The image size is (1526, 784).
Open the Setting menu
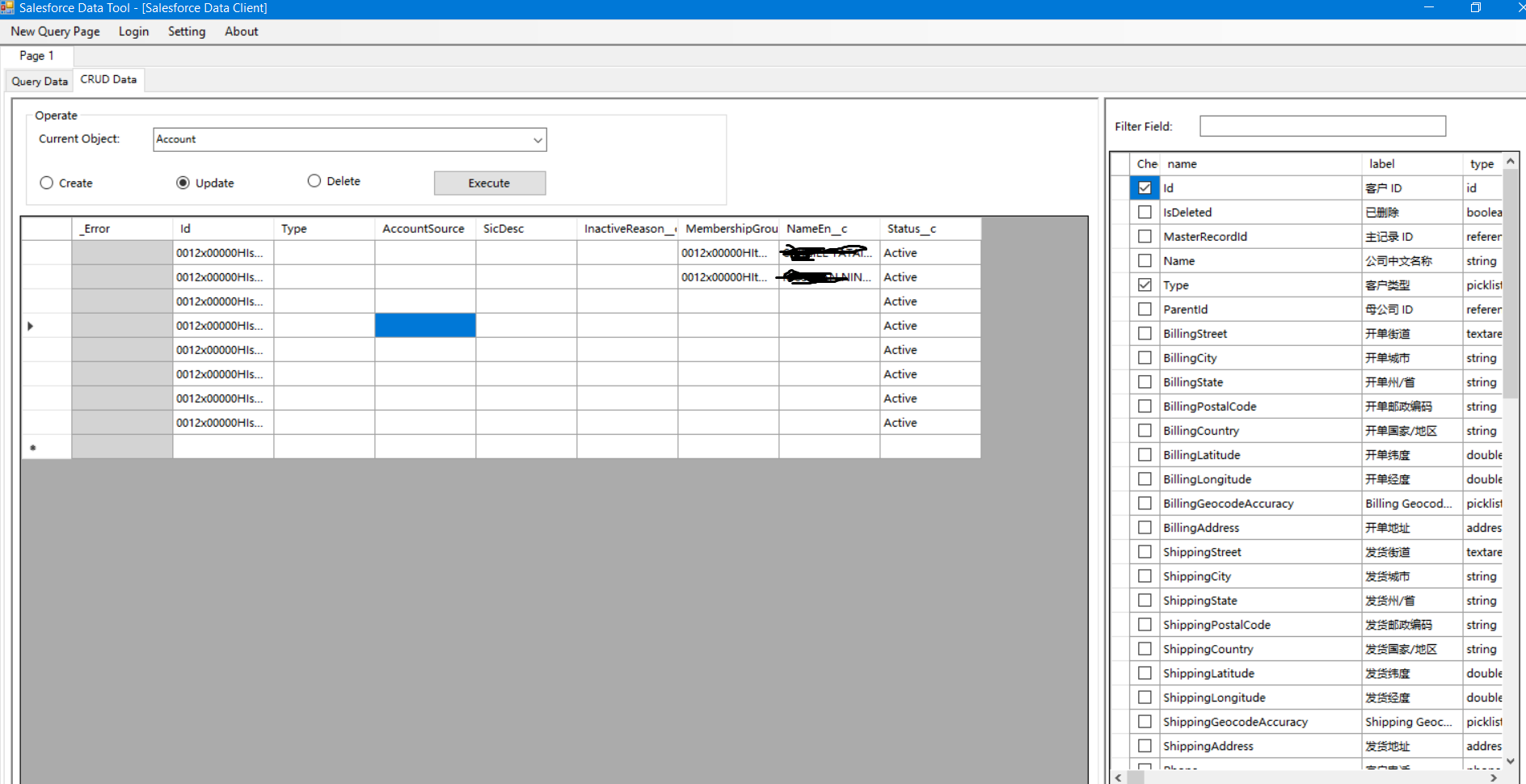click(x=186, y=32)
